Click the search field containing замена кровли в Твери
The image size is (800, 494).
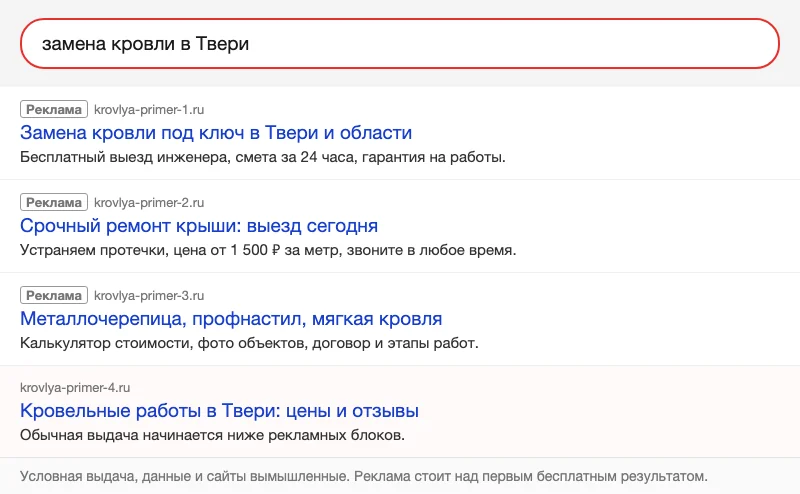pyautogui.click(x=399, y=43)
